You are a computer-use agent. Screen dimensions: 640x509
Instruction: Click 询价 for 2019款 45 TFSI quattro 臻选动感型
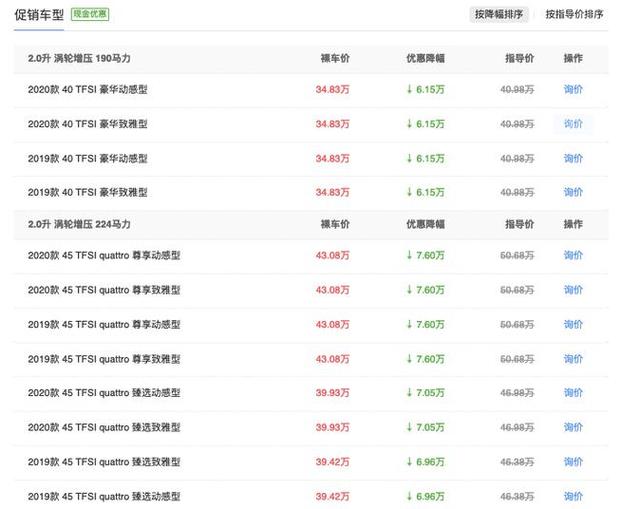(x=573, y=496)
